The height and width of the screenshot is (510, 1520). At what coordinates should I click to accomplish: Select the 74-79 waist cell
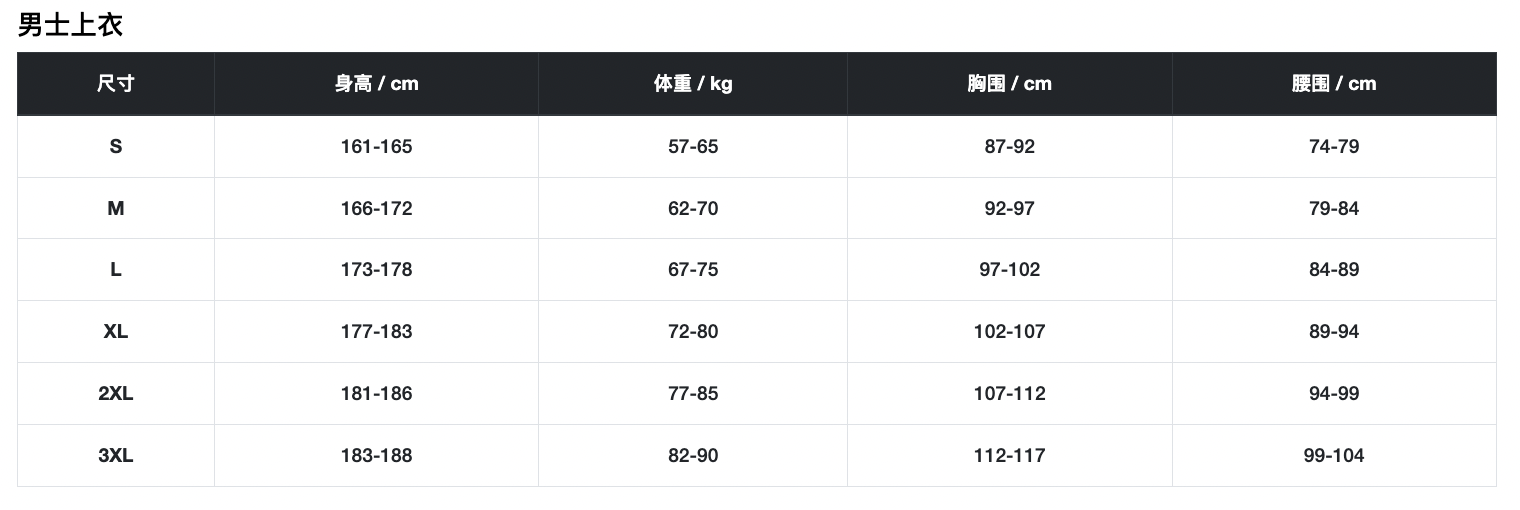pyautogui.click(x=1334, y=147)
